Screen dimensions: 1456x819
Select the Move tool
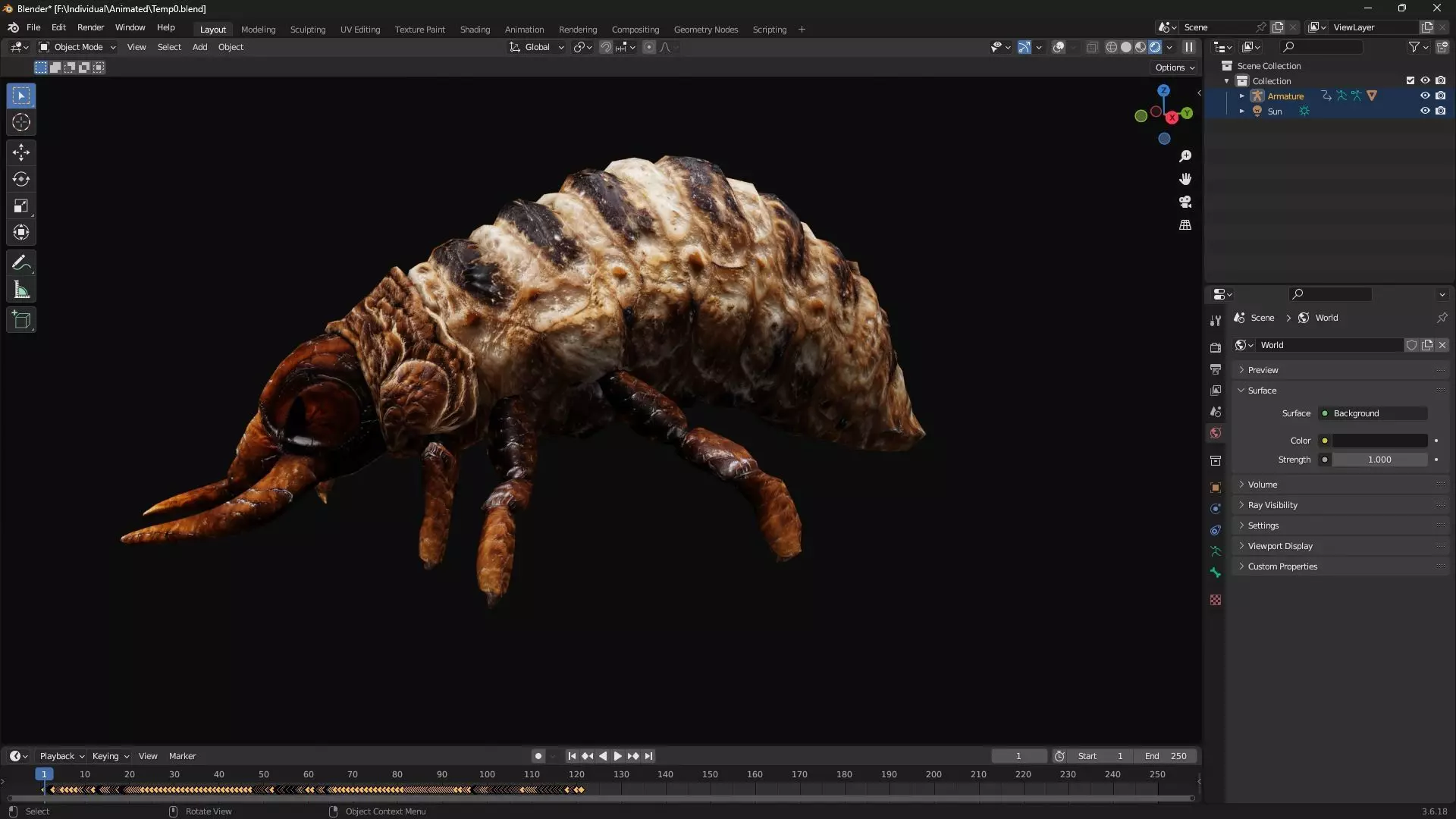pos(21,152)
